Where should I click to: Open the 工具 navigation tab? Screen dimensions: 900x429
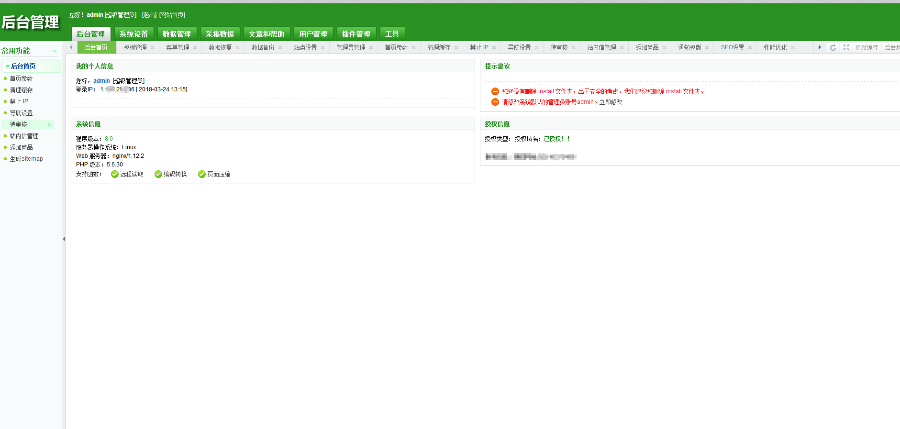(392, 34)
